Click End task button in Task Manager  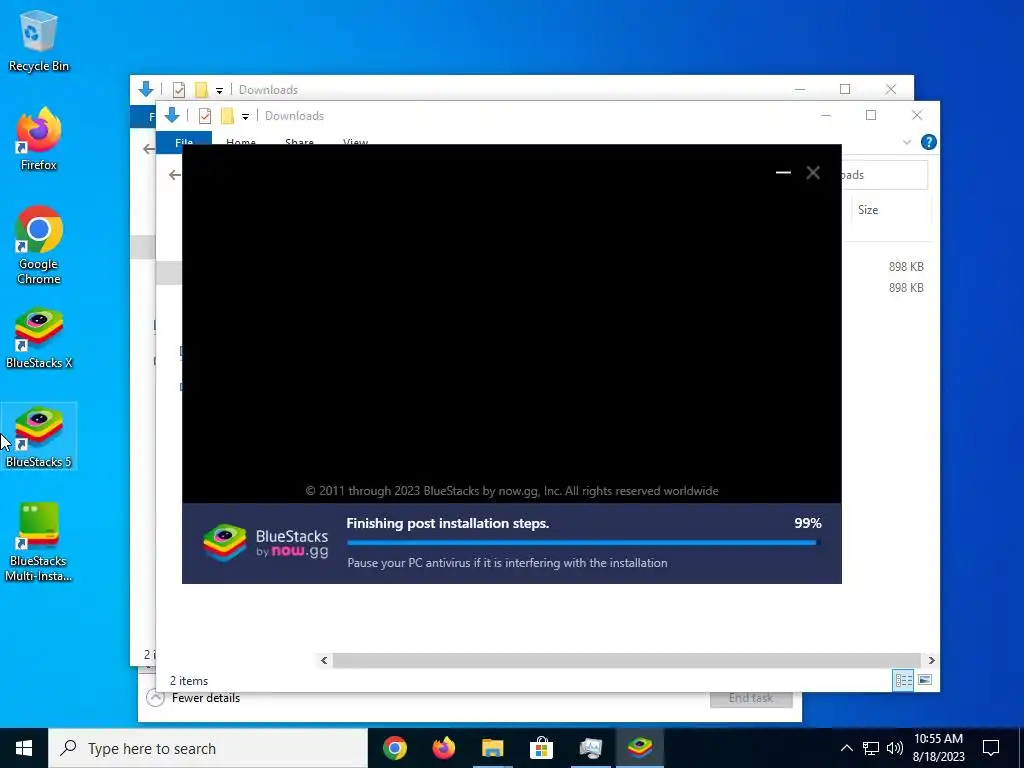pyautogui.click(x=751, y=698)
